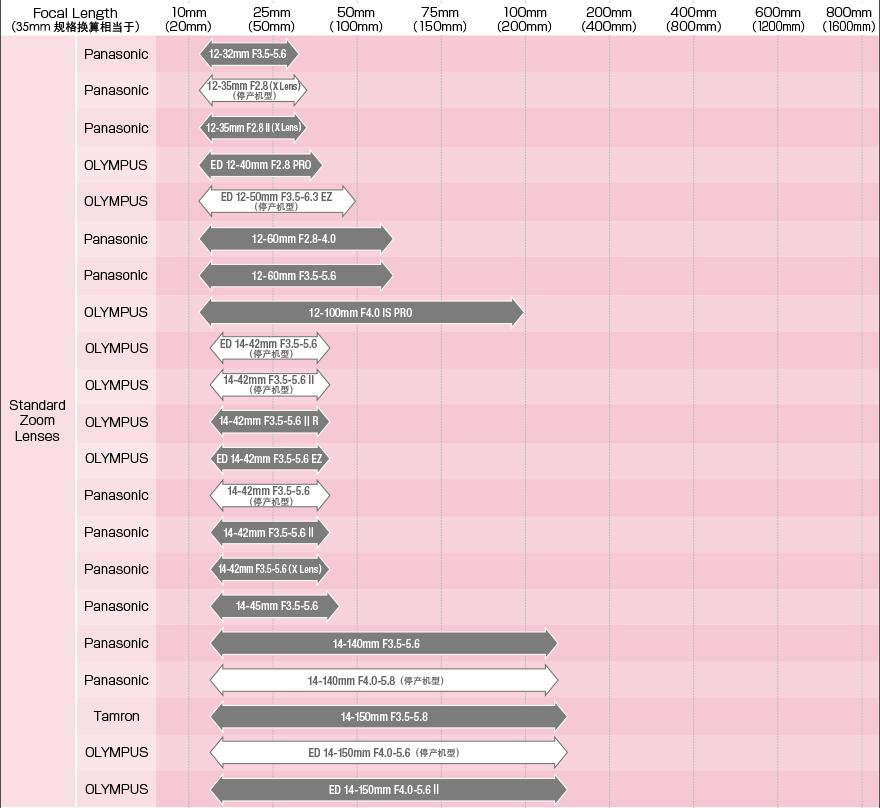Select Panasonic label beside 14-140mm F3.5-5.6
Image resolution: width=880 pixels, height=808 pixels.
coord(116,644)
